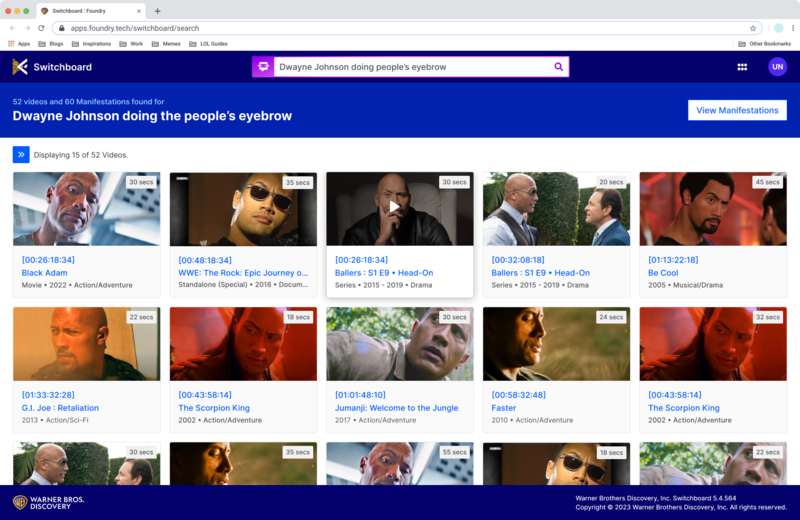The height and width of the screenshot is (520, 800).
Task: Open the apps grid menu icon
Action: coord(742,67)
